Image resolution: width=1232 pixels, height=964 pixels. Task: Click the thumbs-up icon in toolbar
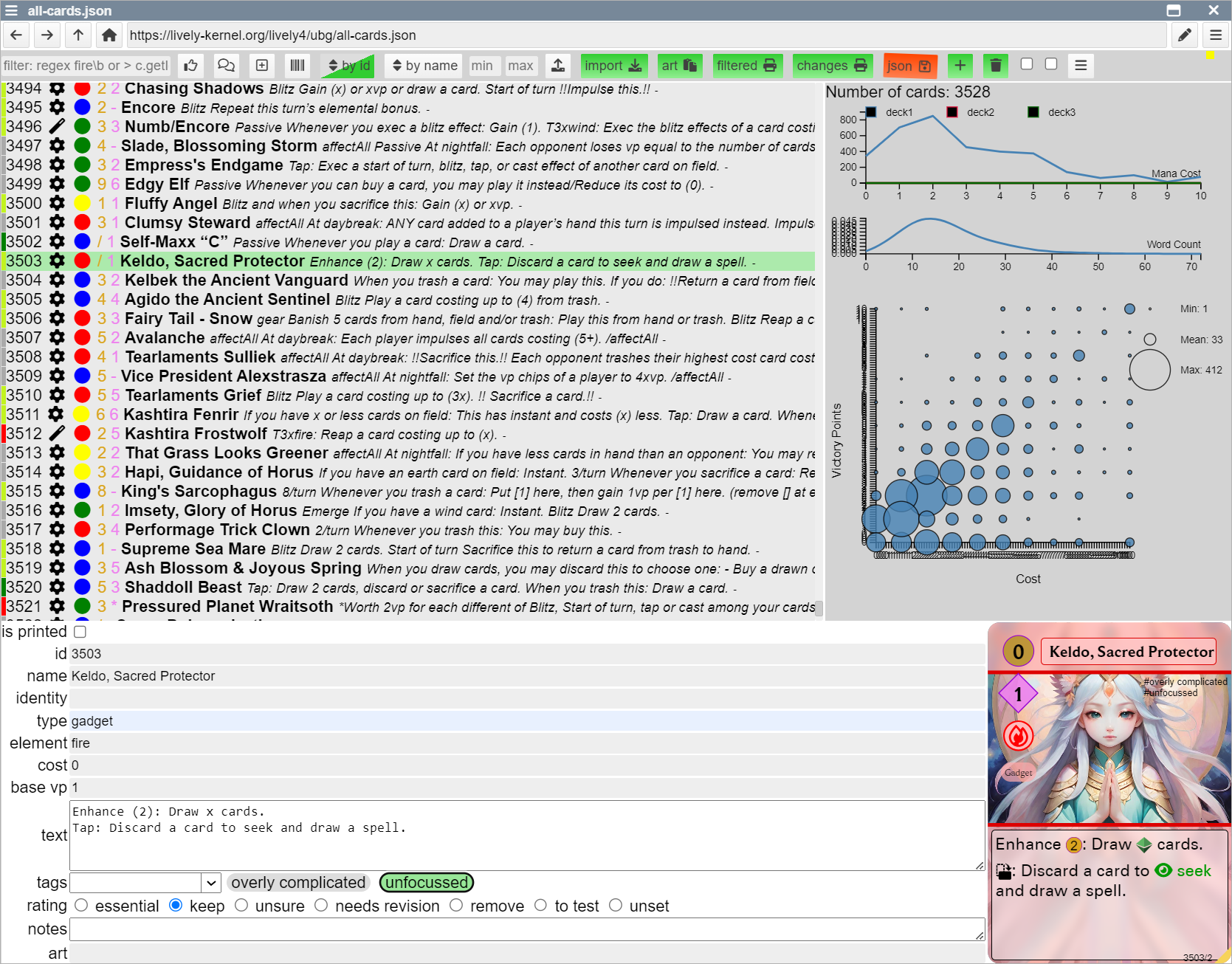pyautogui.click(x=190, y=66)
